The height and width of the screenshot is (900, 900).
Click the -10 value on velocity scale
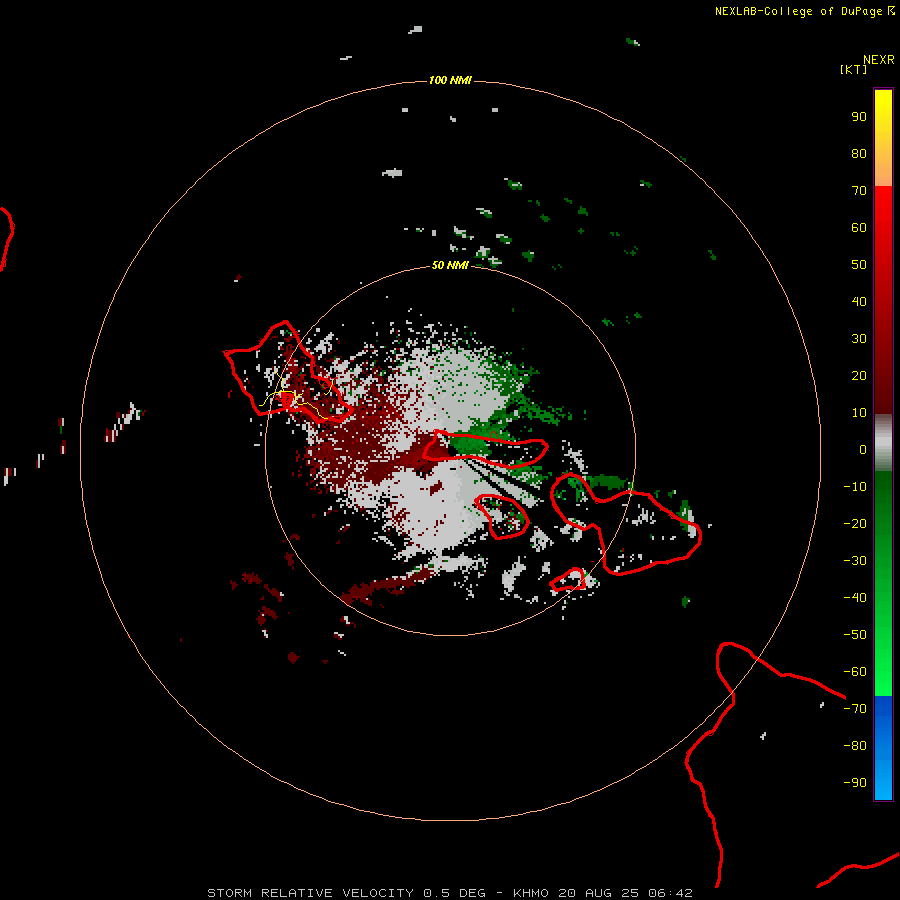coord(855,487)
